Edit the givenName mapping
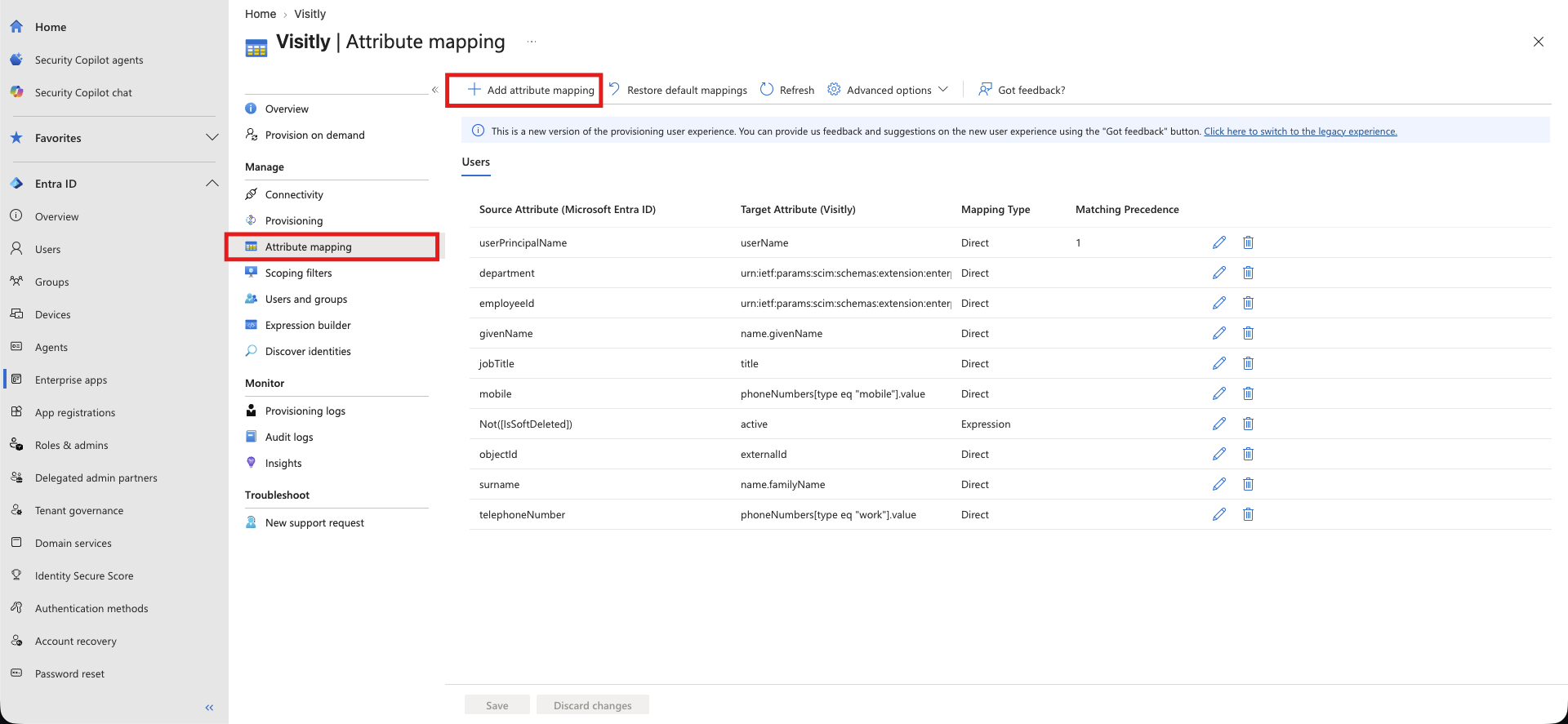This screenshot has height=724, width=1568. click(x=1219, y=333)
